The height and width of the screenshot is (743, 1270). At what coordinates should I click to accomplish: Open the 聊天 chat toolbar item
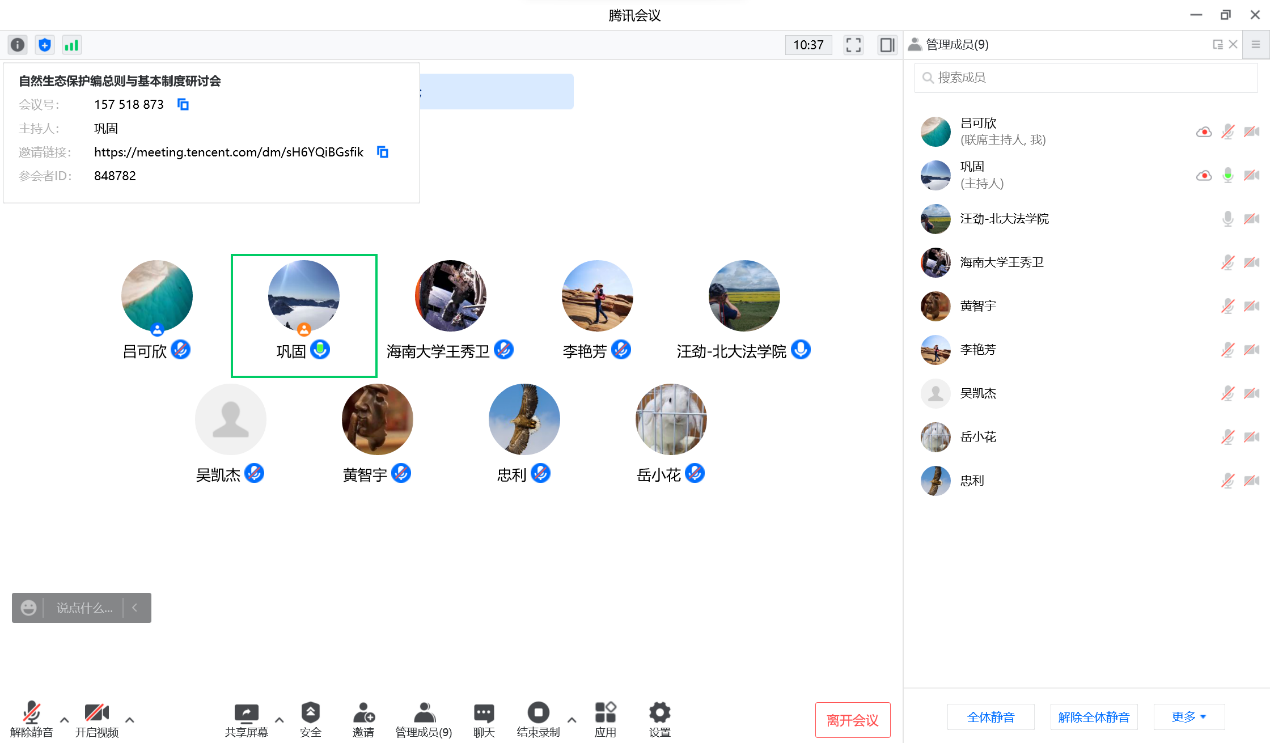click(x=484, y=719)
